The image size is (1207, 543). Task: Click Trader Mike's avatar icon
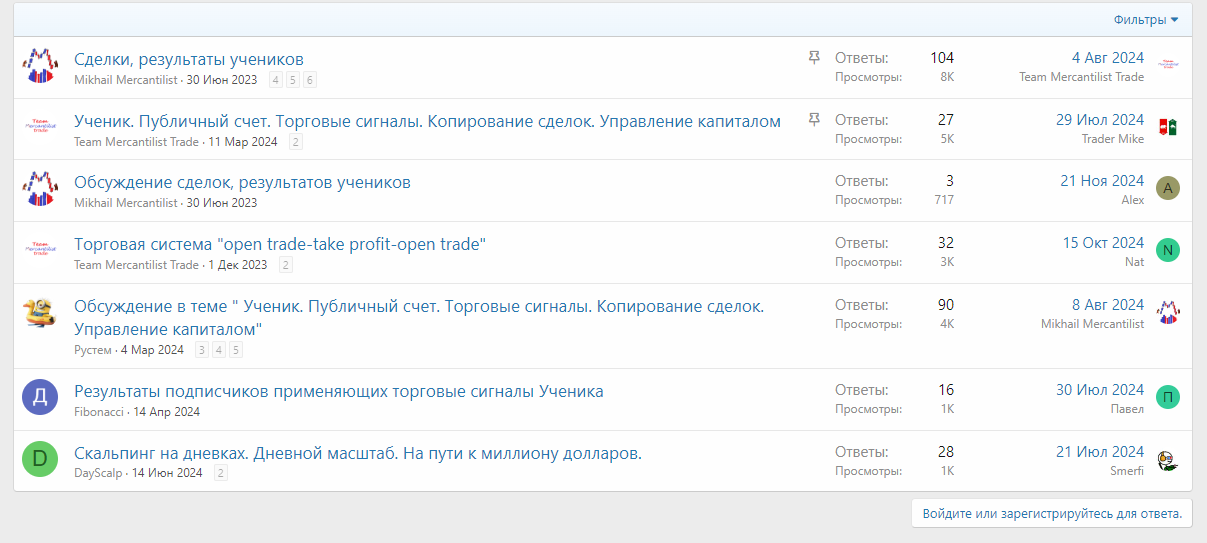(1167, 127)
